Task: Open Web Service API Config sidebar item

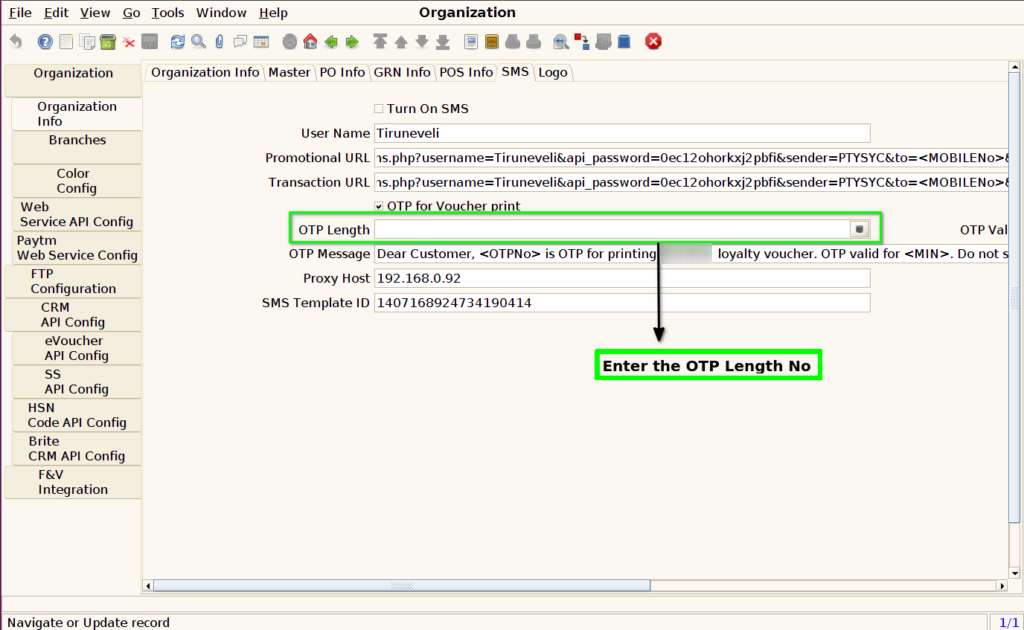Action: [x=76, y=214]
